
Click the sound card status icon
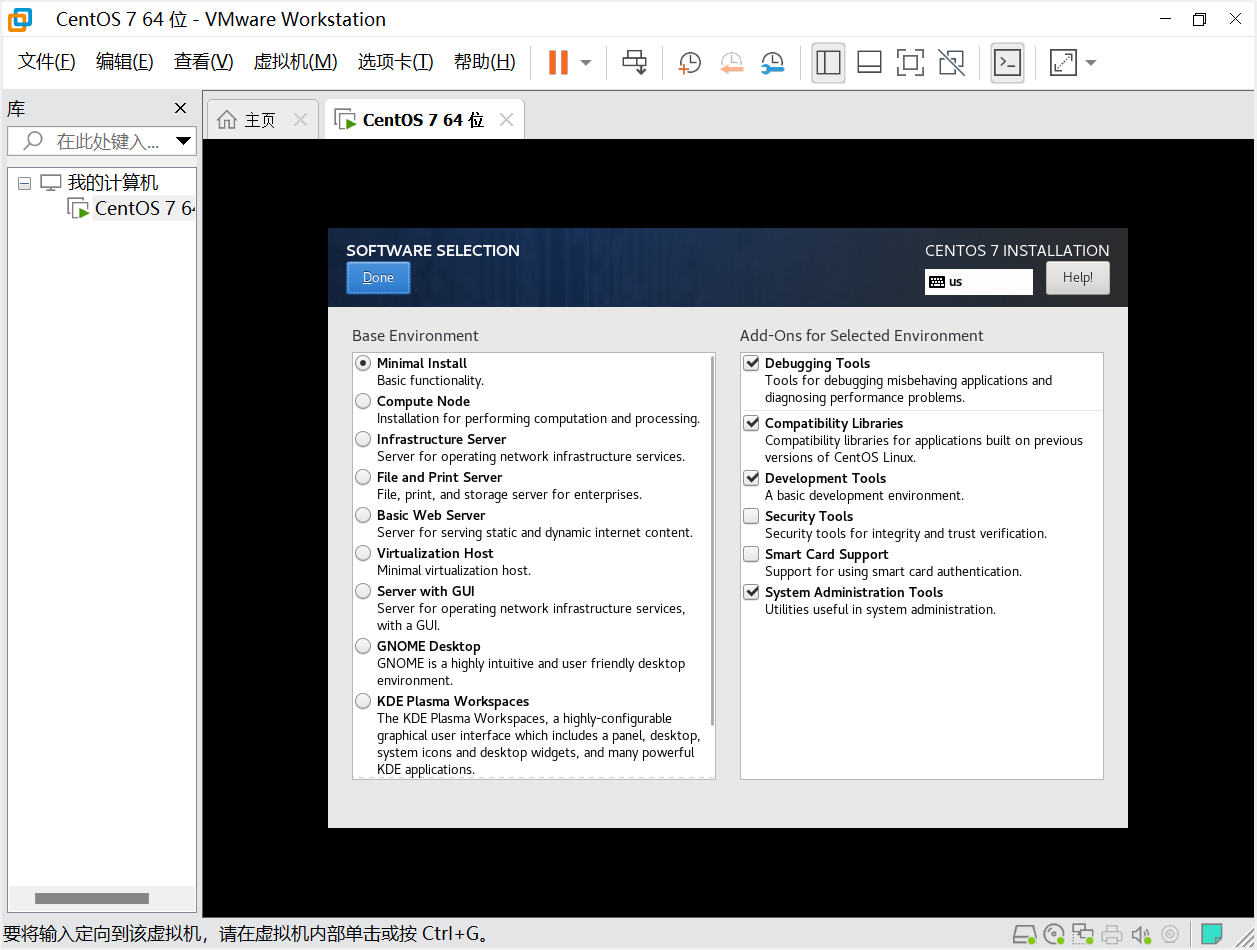coord(1141,934)
